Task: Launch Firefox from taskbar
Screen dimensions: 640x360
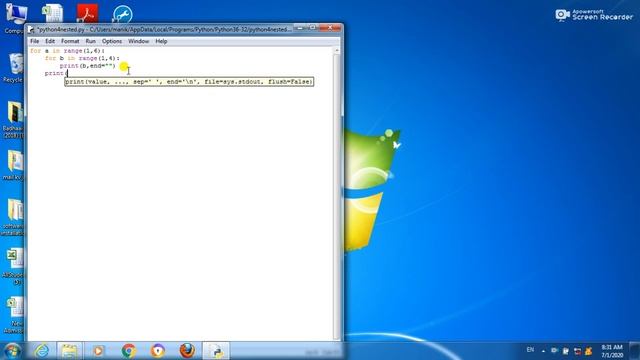Action: (187, 351)
